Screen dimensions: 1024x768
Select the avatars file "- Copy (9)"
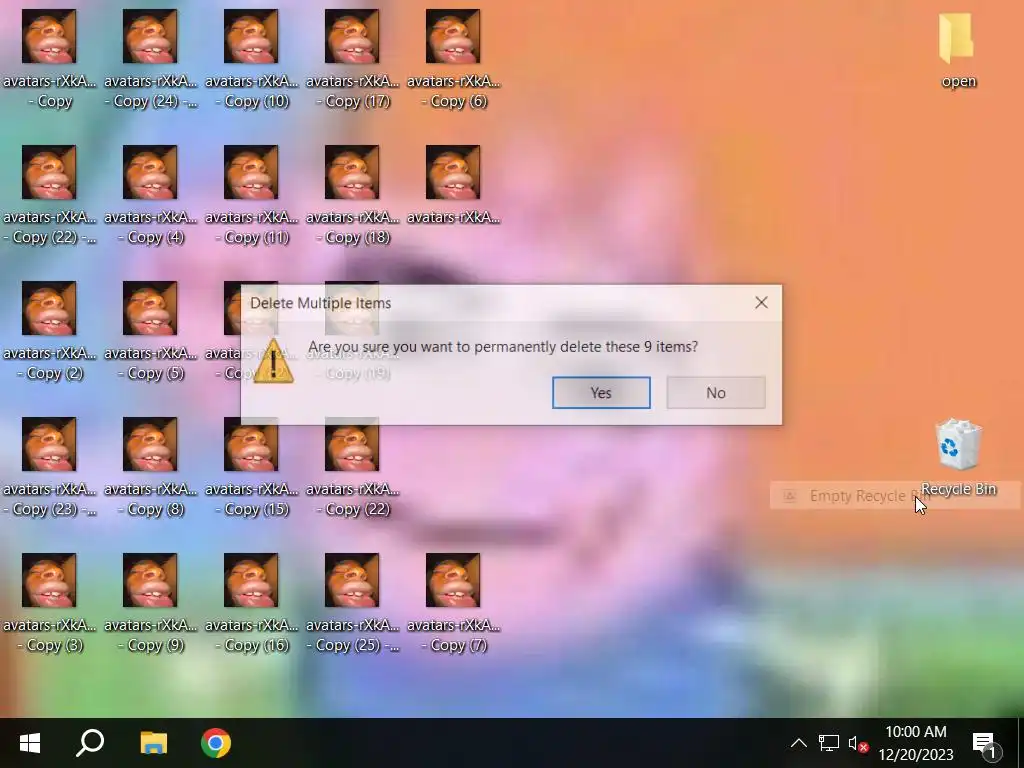[x=150, y=602]
